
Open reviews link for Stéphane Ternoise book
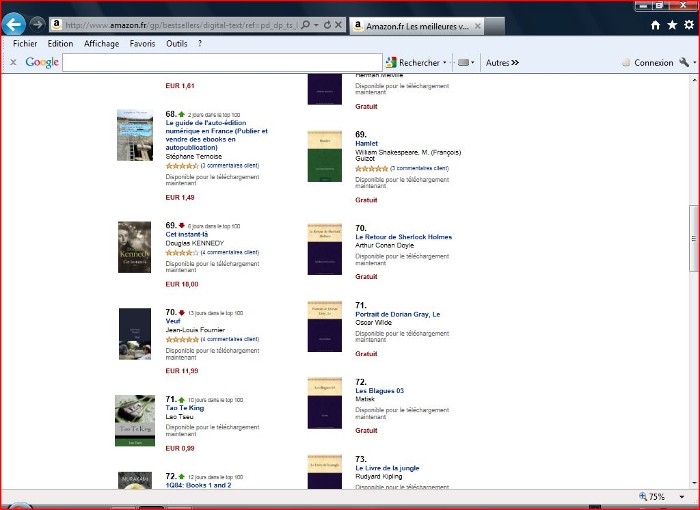coord(230,166)
